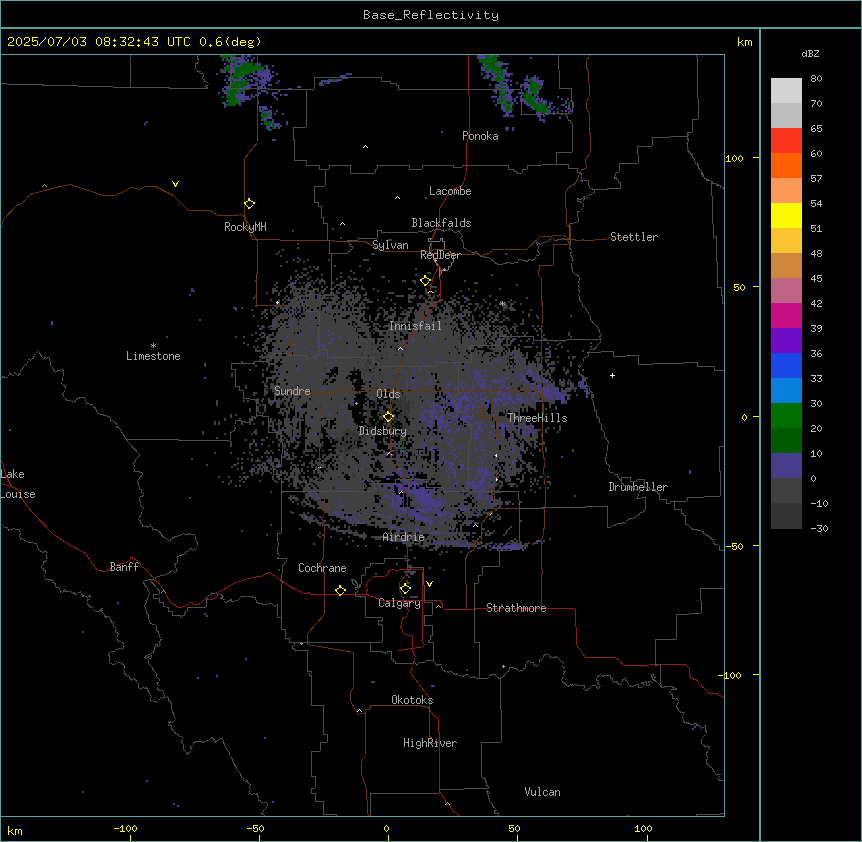Click the Sylvan label on the map
Image resolution: width=862 pixels, height=842 pixels.
[x=390, y=245]
